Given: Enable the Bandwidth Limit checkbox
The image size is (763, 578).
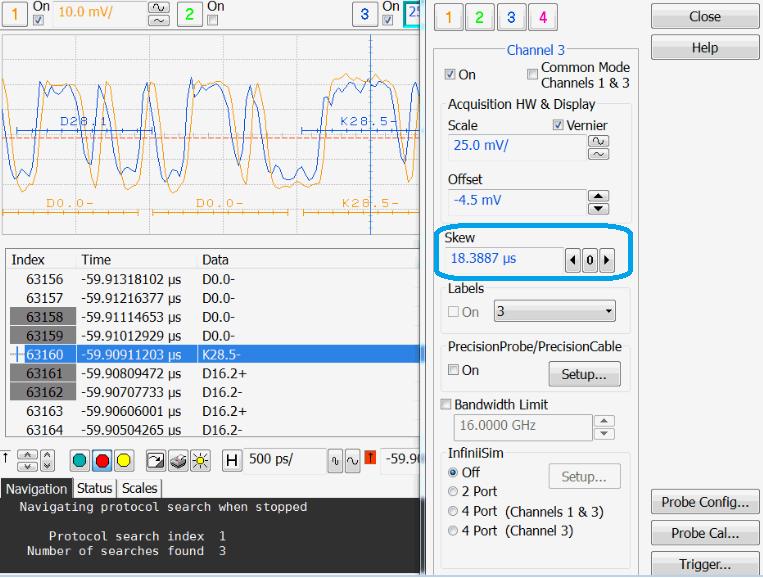Looking at the screenshot, I should [446, 405].
